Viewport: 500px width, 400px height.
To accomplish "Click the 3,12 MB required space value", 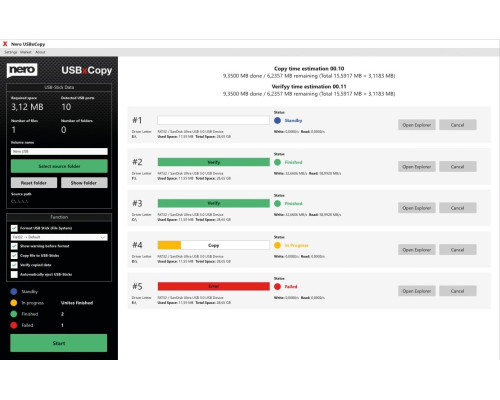I will (27, 107).
